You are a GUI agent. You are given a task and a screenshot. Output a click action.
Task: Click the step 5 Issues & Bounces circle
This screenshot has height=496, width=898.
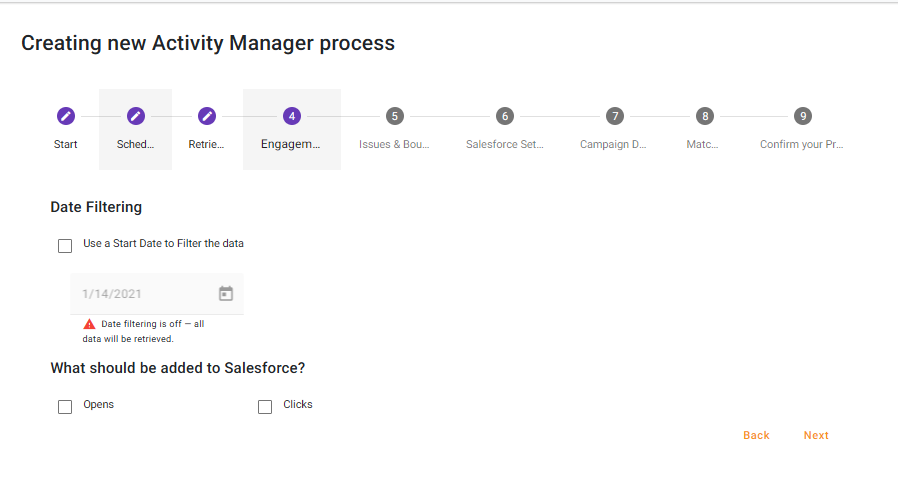(x=395, y=116)
